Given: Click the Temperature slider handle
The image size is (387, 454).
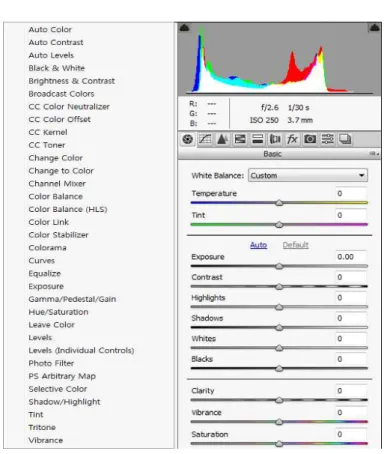Looking at the screenshot, I should point(279,203).
